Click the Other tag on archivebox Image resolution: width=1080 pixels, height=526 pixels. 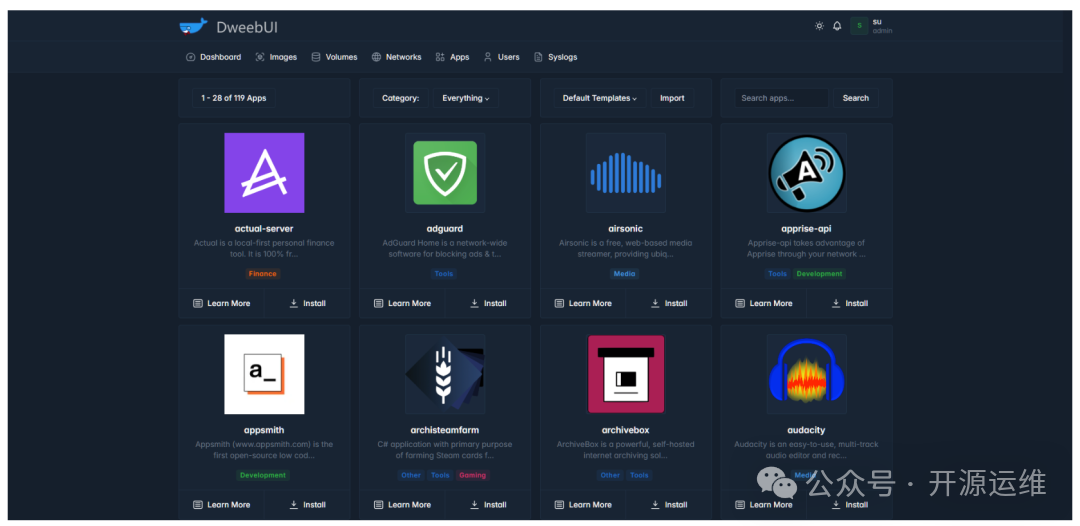coord(610,475)
